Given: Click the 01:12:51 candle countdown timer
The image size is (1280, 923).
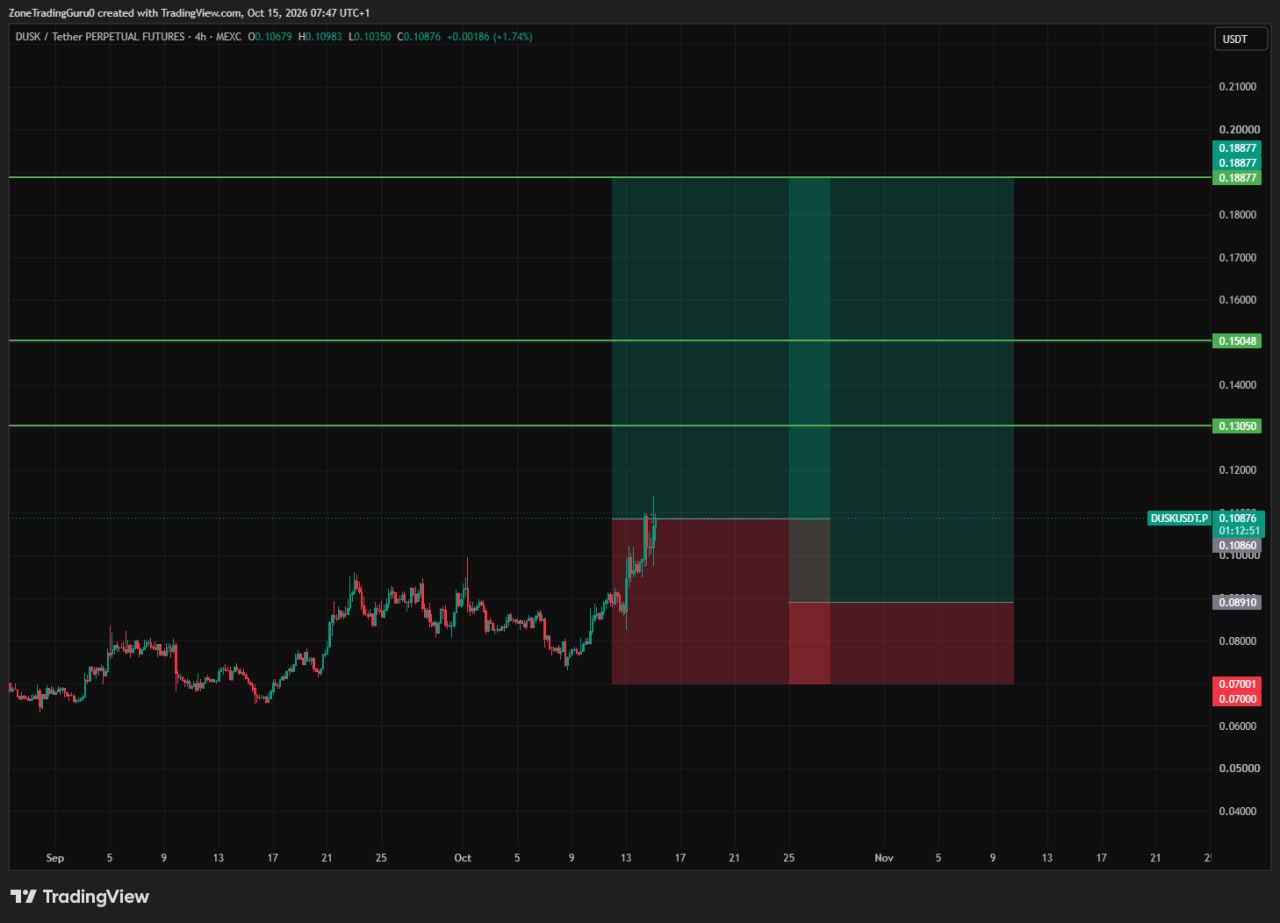Looking at the screenshot, I should (1240, 531).
